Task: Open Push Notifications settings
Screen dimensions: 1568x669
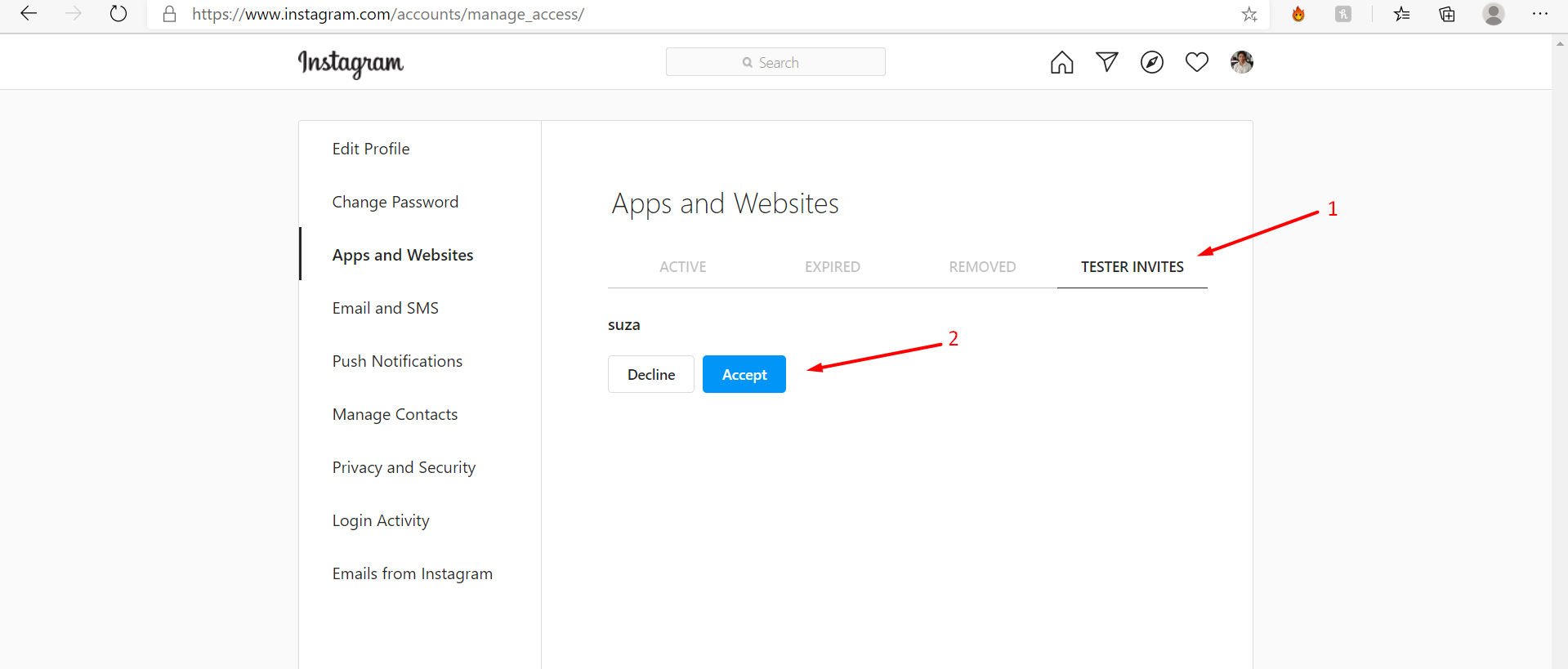Action: click(397, 361)
